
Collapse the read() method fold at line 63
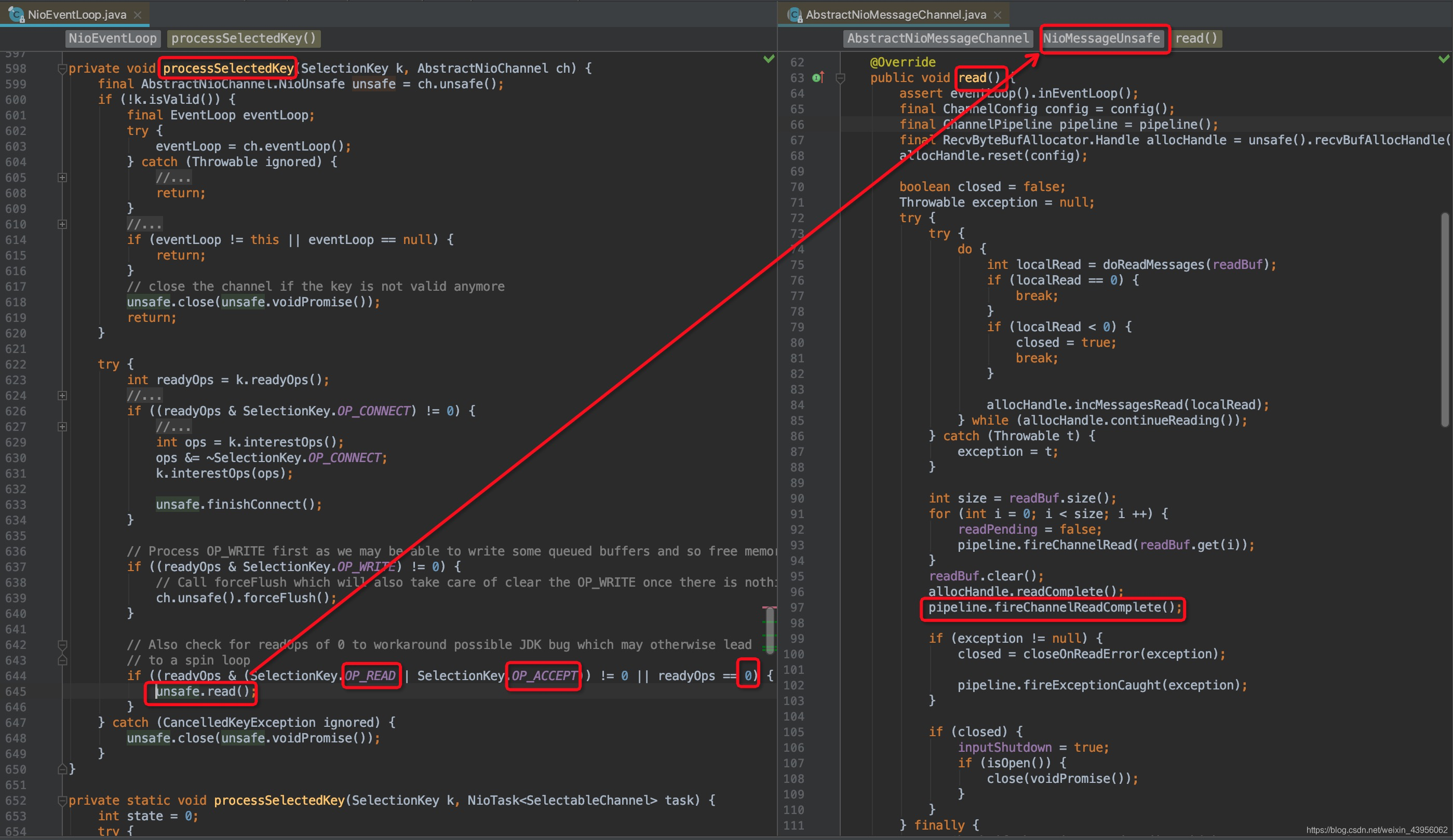pos(840,78)
